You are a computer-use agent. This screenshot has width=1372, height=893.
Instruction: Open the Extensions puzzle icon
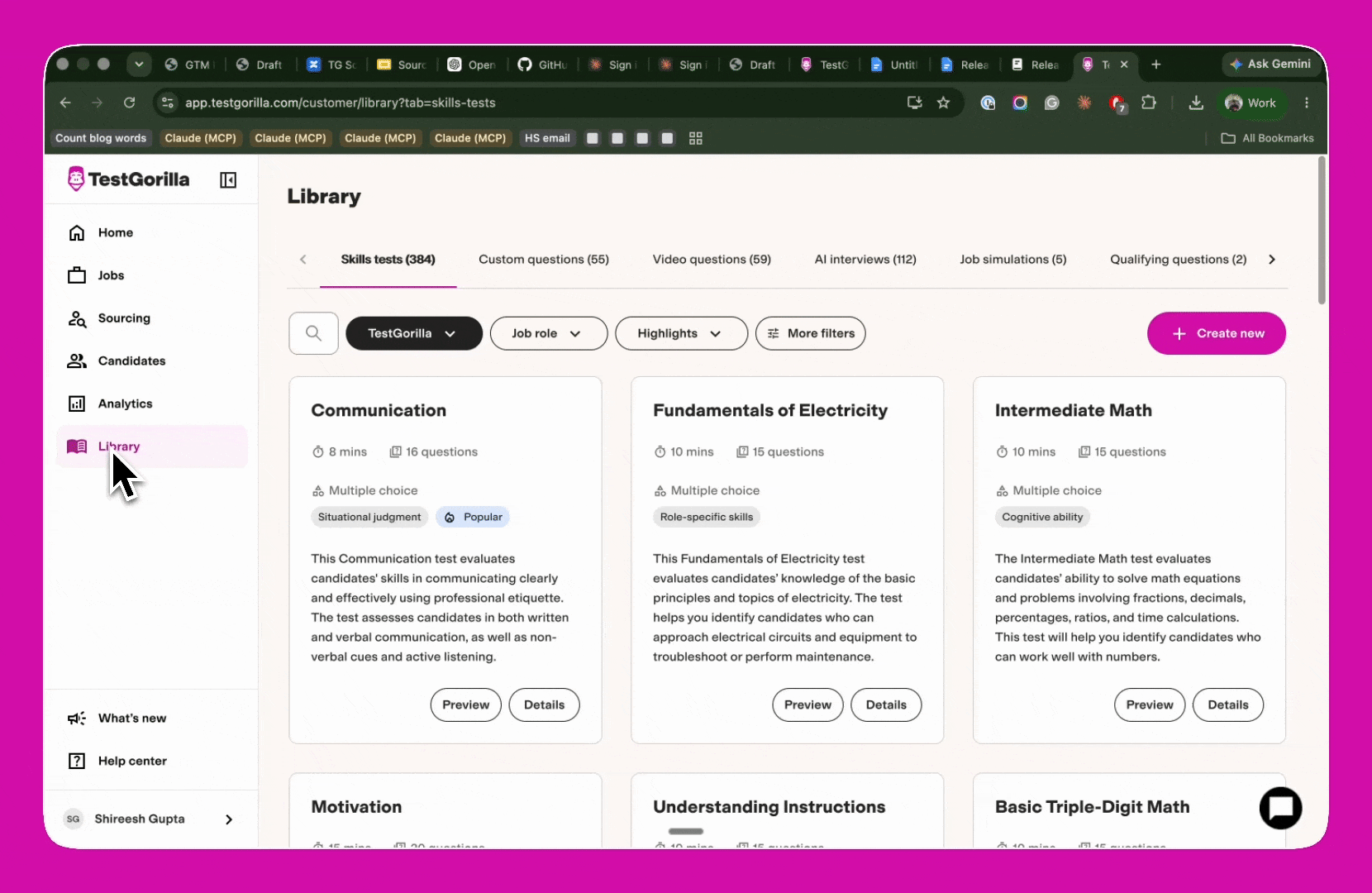click(1148, 103)
